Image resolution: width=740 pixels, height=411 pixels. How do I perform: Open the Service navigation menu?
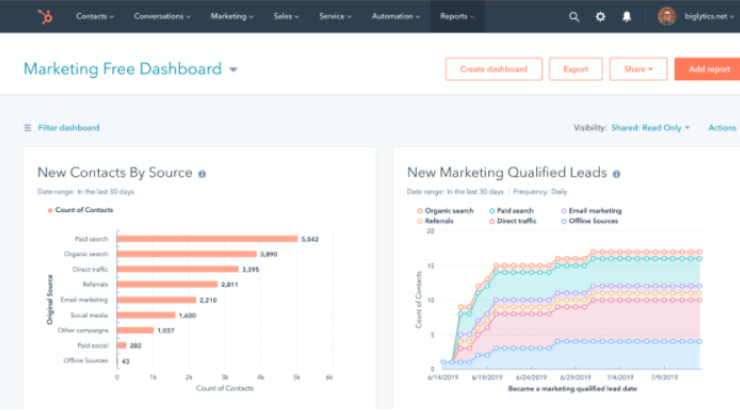(336, 17)
